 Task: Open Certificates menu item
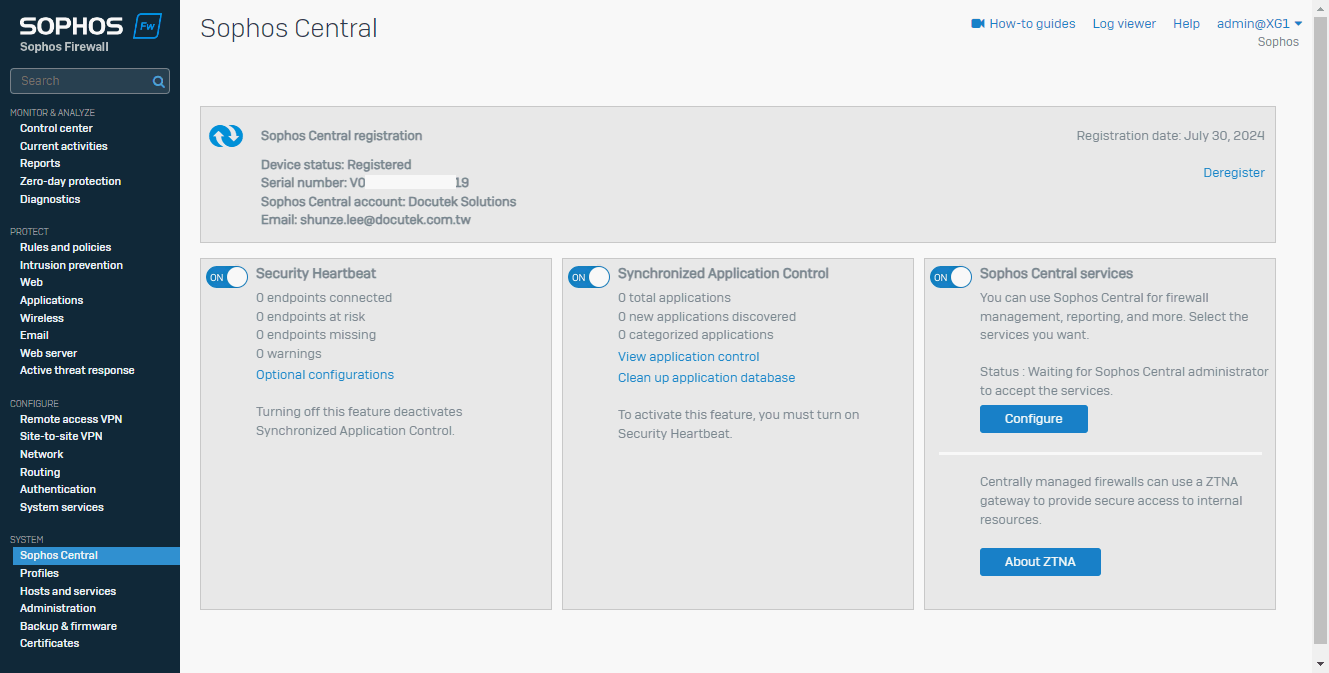[49, 643]
